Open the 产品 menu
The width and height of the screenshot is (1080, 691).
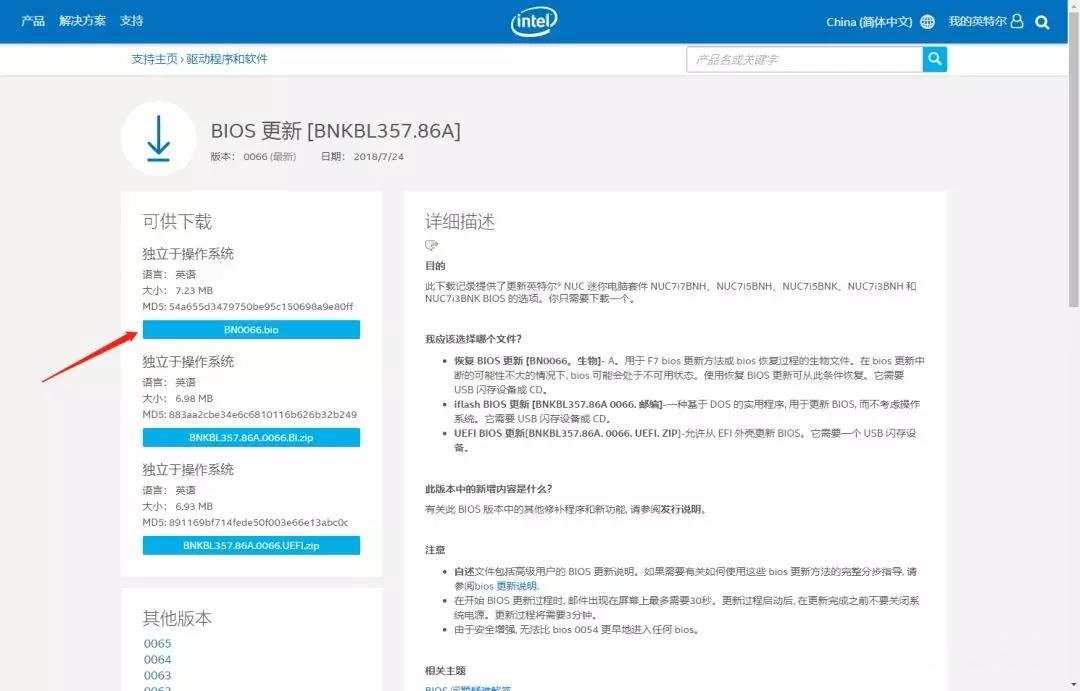(x=33, y=21)
